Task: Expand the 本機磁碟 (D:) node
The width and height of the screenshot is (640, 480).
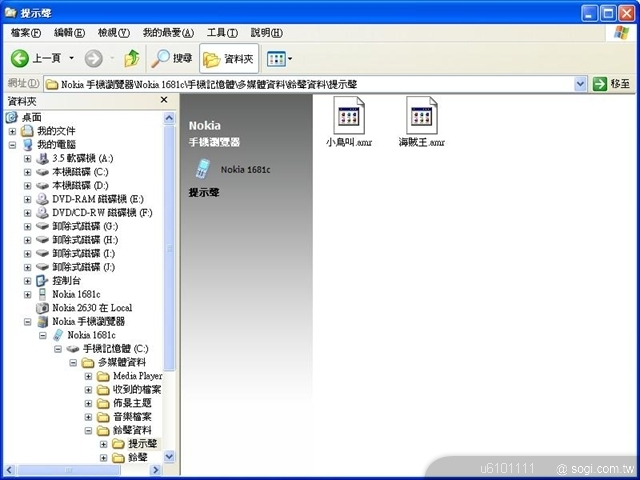Action: (x=27, y=186)
